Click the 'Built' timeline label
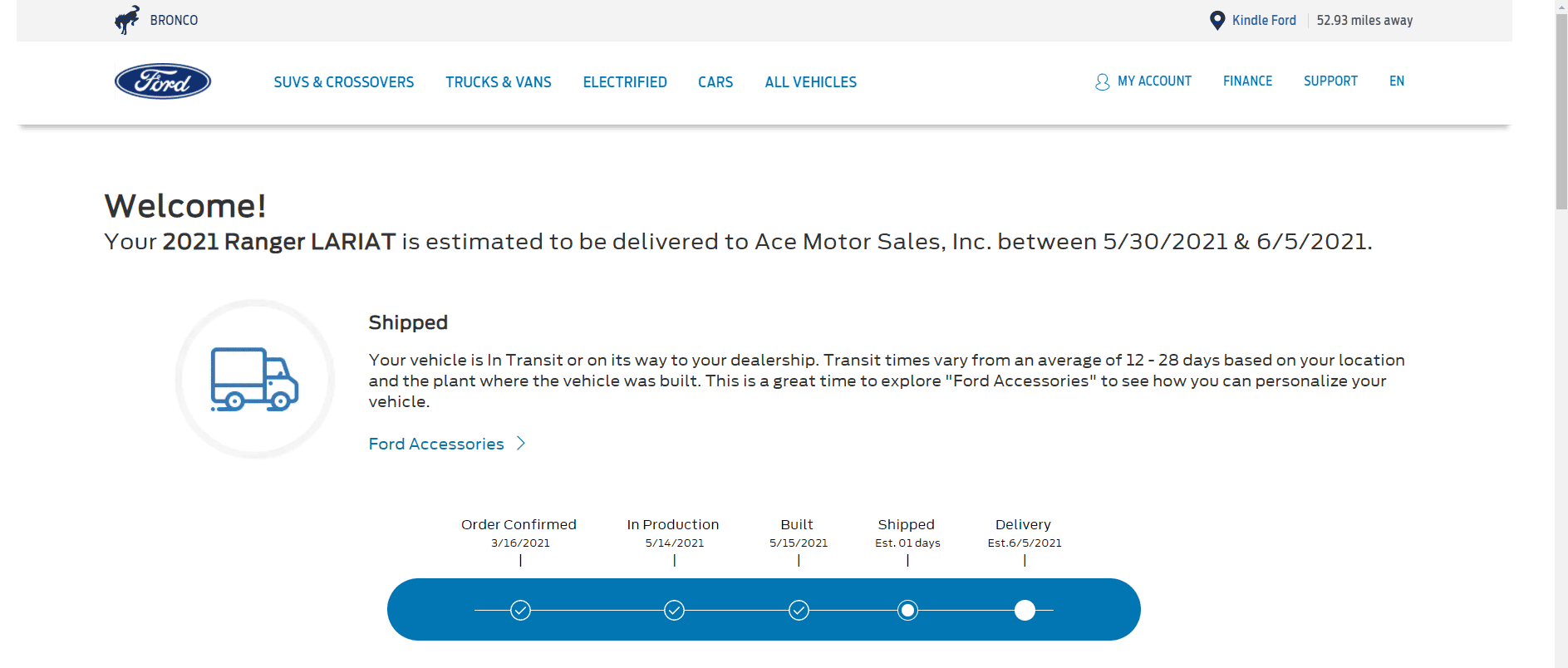The height and width of the screenshot is (668, 1568). [797, 524]
